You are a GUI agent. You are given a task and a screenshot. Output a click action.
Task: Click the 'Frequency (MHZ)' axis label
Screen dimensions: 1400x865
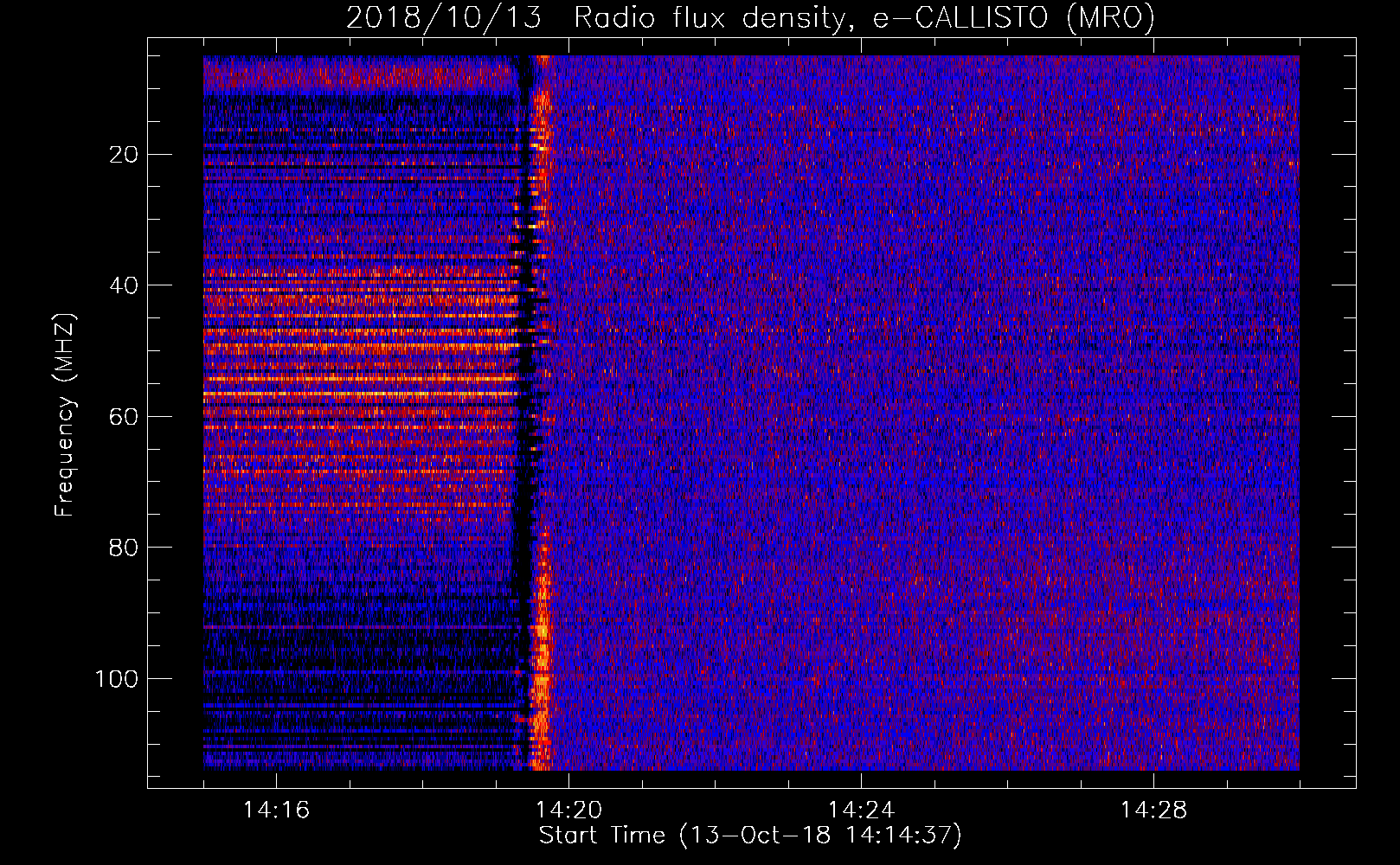coord(65,414)
